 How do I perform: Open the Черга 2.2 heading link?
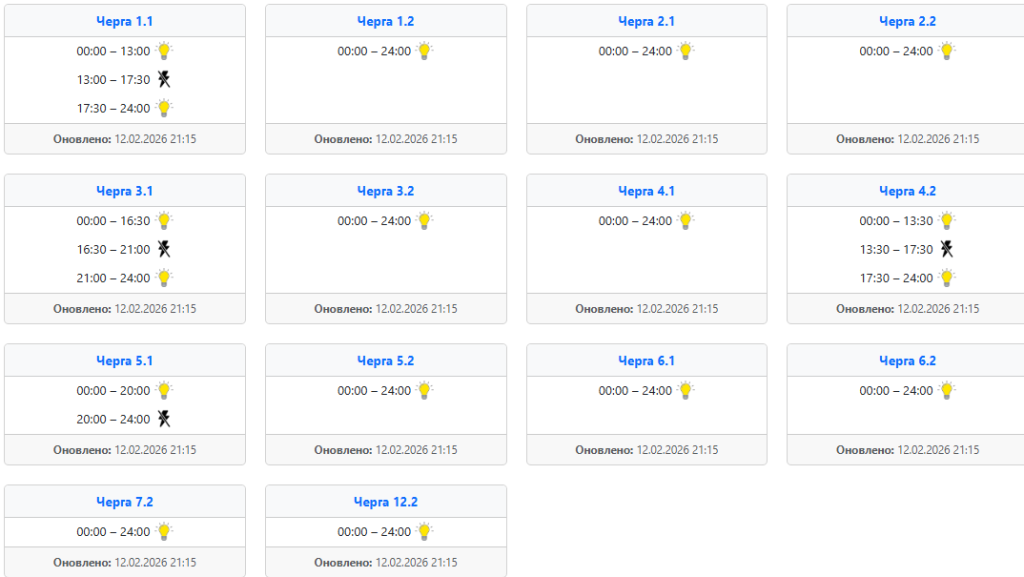pos(908,22)
